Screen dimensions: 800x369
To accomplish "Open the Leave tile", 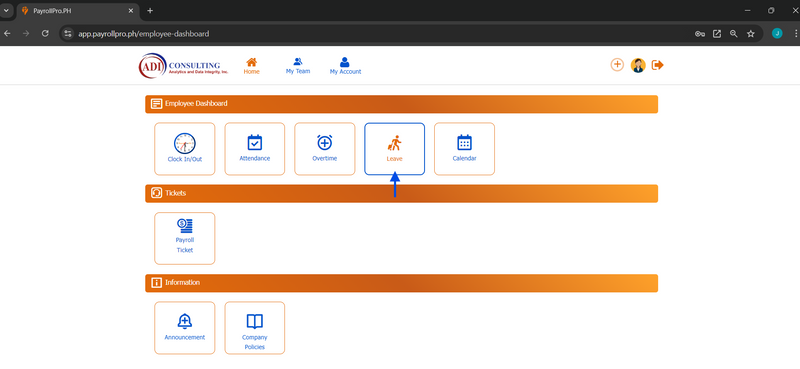I will (x=394, y=149).
